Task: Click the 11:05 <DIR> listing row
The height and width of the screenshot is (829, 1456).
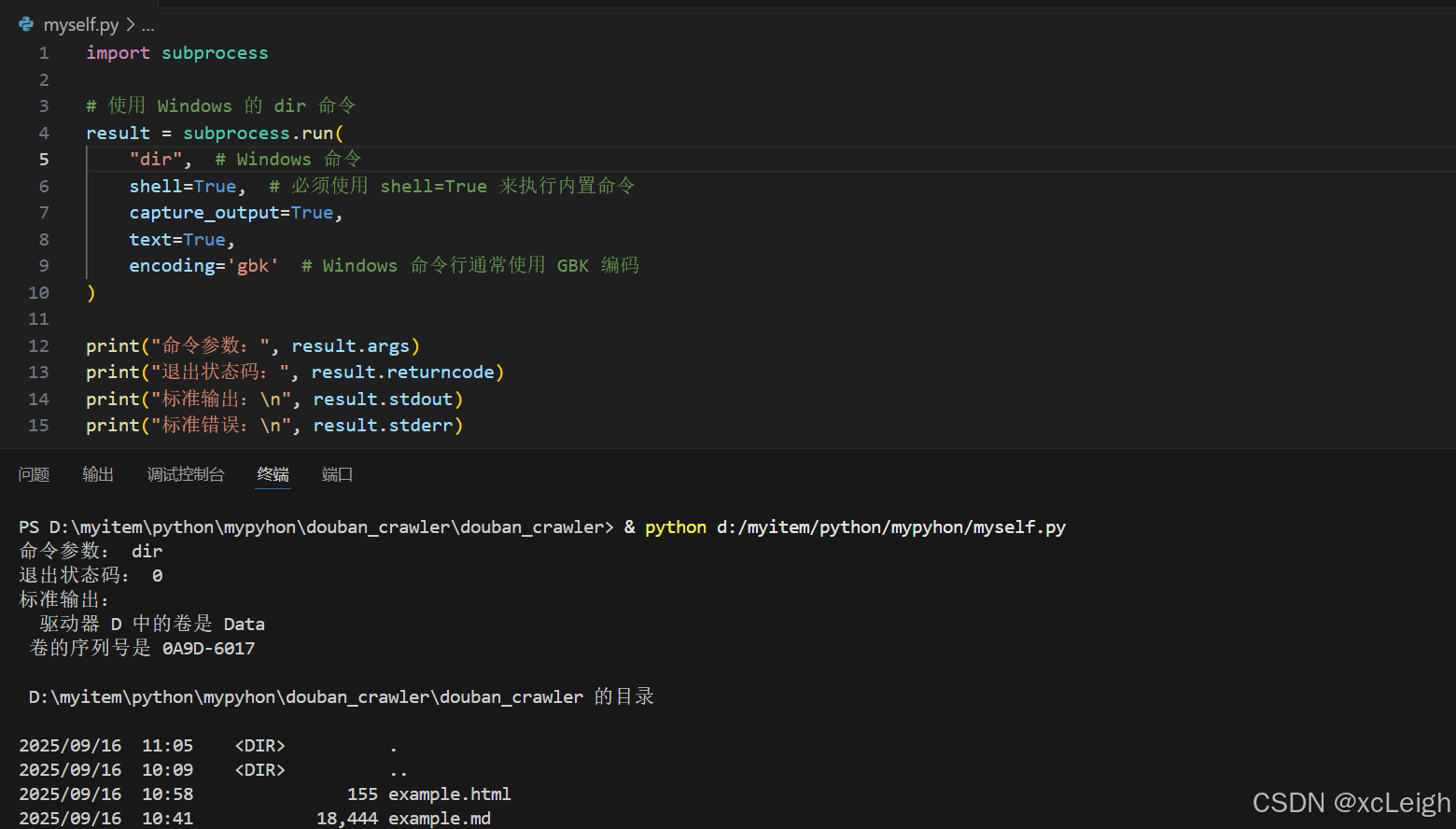Action: tap(208, 746)
